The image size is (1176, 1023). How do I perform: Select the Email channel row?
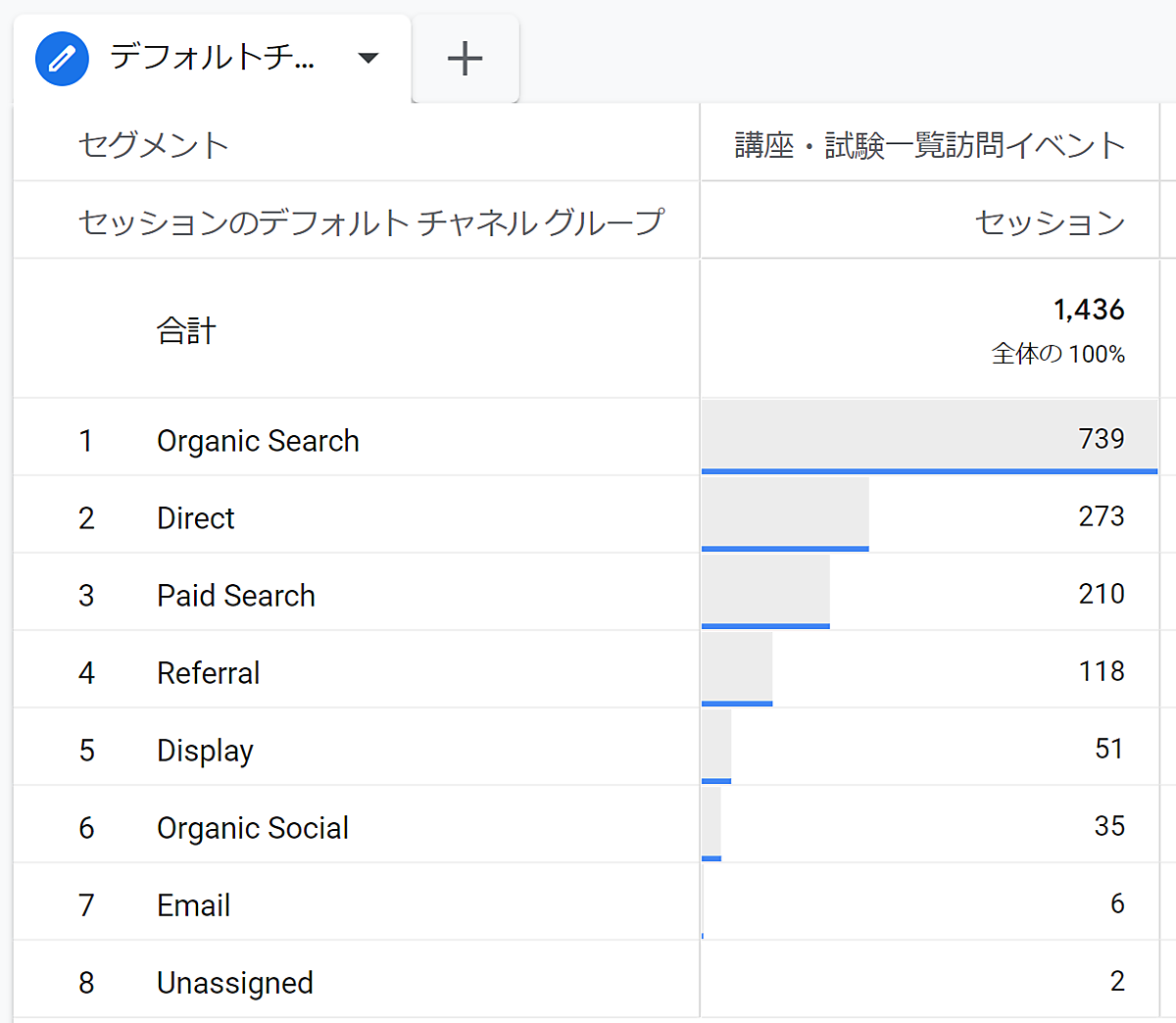click(194, 905)
